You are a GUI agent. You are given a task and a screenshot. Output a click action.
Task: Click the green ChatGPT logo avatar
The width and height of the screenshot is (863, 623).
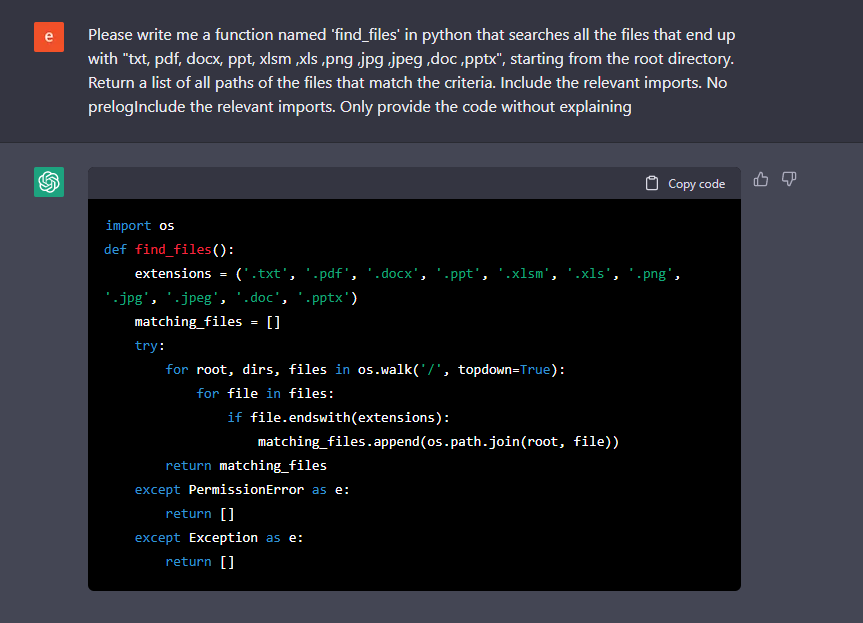(x=49, y=182)
